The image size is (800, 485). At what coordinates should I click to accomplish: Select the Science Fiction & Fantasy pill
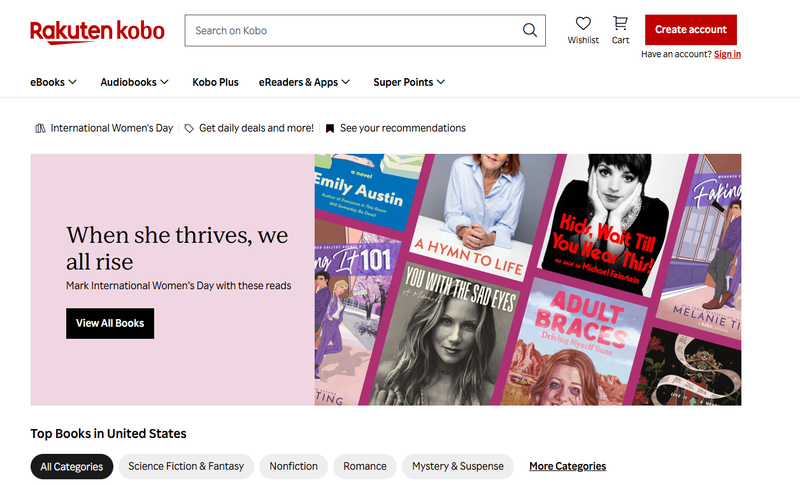click(x=186, y=467)
